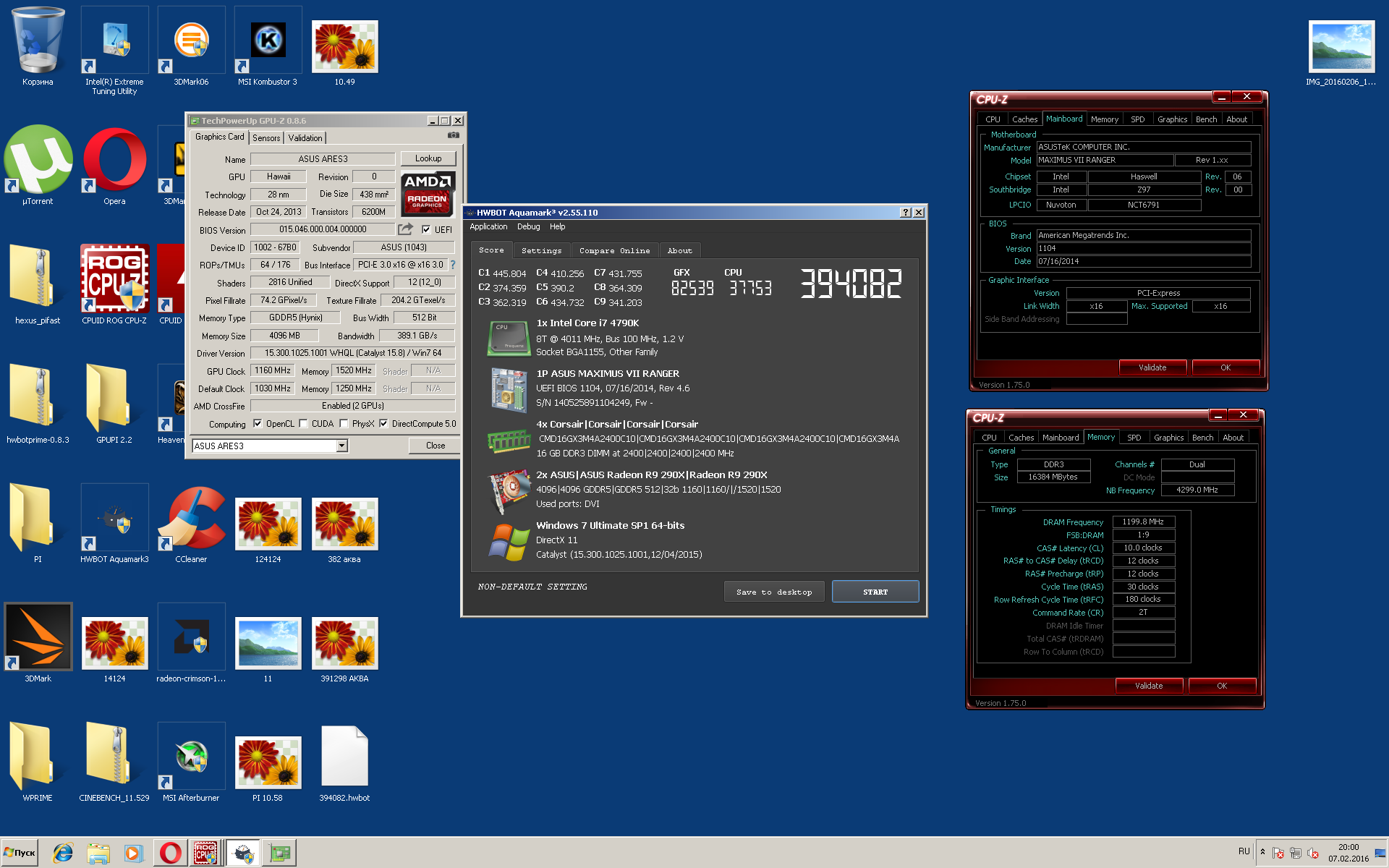The width and height of the screenshot is (1389, 868).
Task: Open Aquamark Help menu
Action: click(557, 226)
